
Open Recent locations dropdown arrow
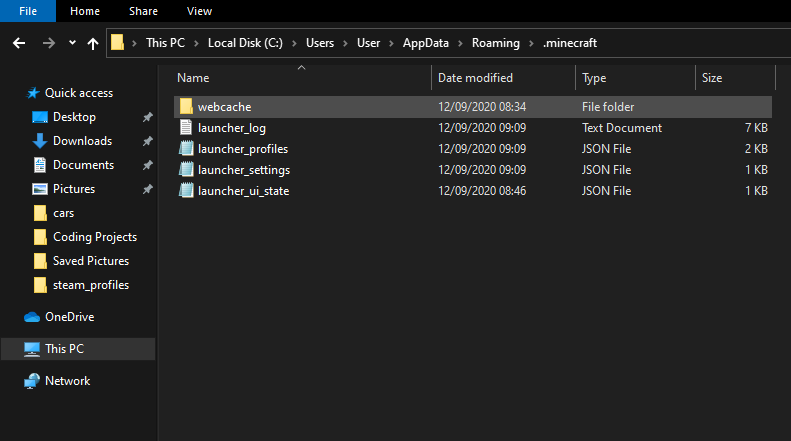(72, 43)
